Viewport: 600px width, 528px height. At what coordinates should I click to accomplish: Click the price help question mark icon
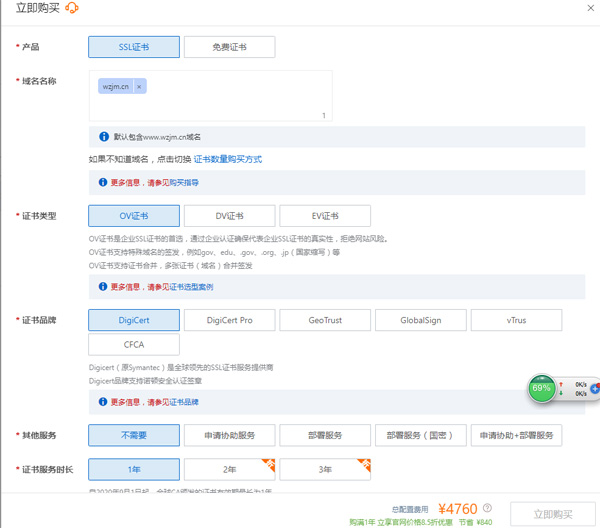(486, 508)
